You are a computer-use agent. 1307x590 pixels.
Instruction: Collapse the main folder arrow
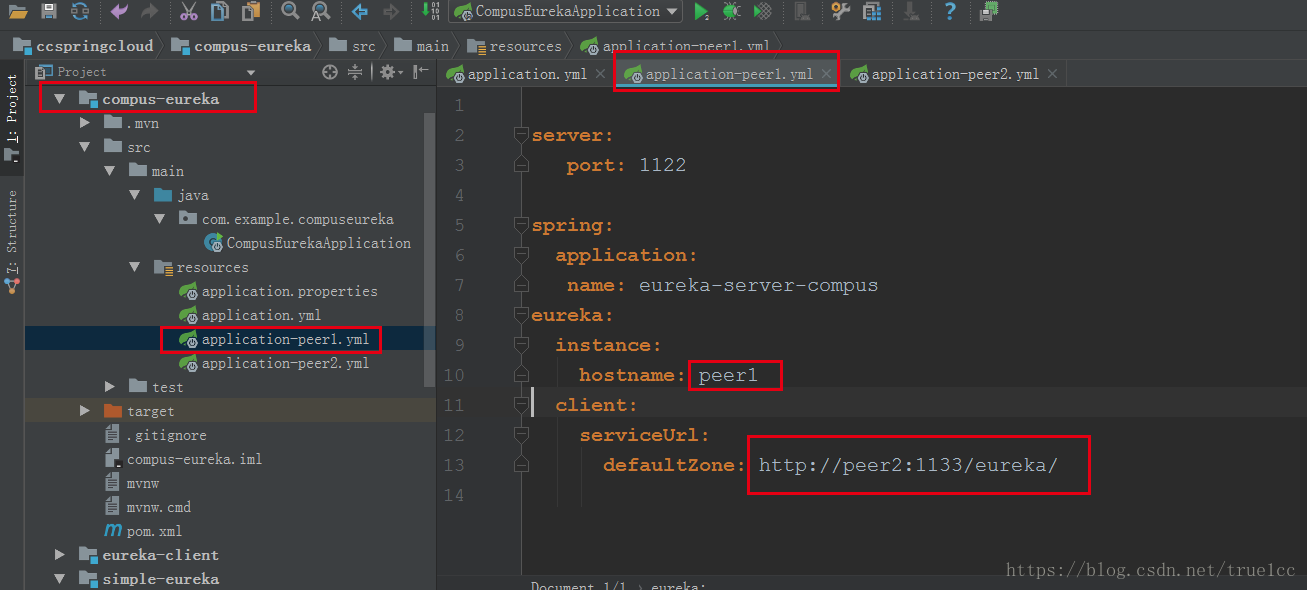pos(110,171)
